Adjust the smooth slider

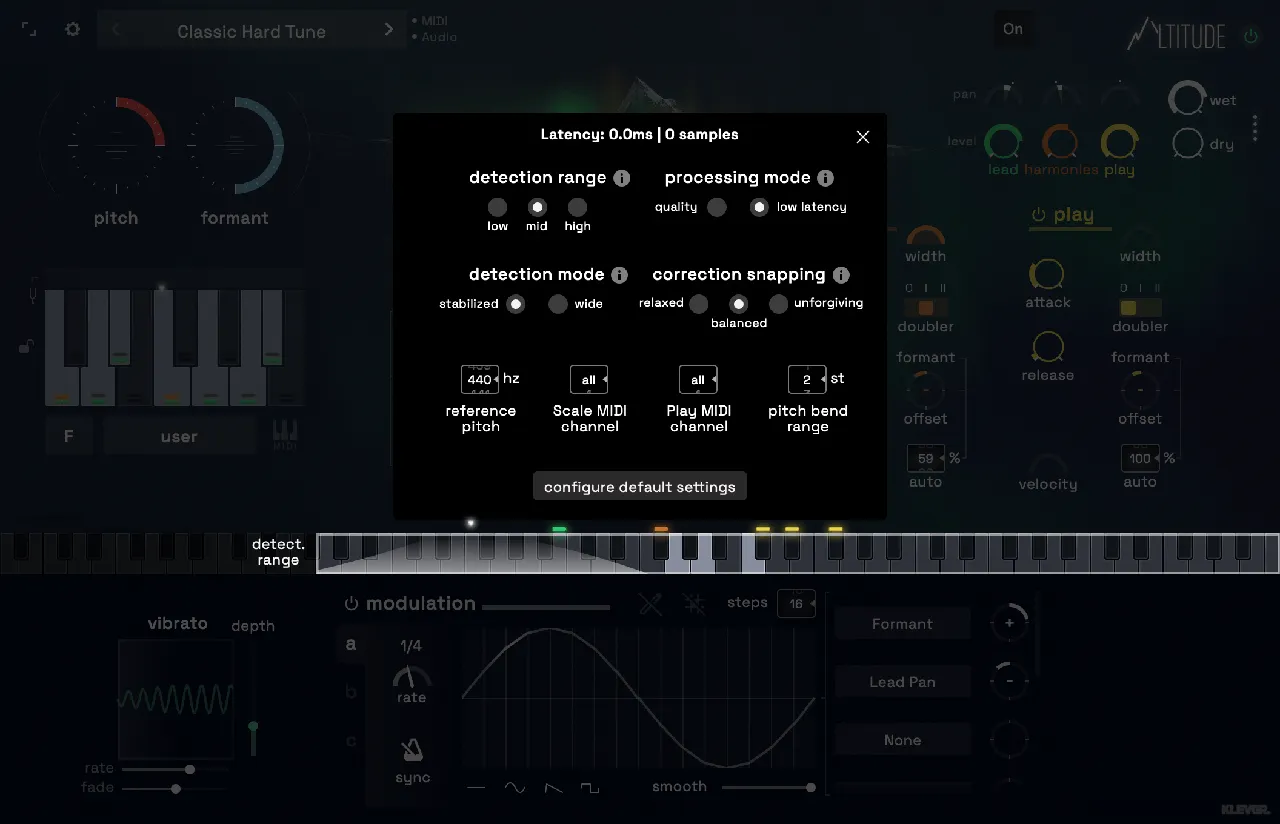click(x=767, y=788)
